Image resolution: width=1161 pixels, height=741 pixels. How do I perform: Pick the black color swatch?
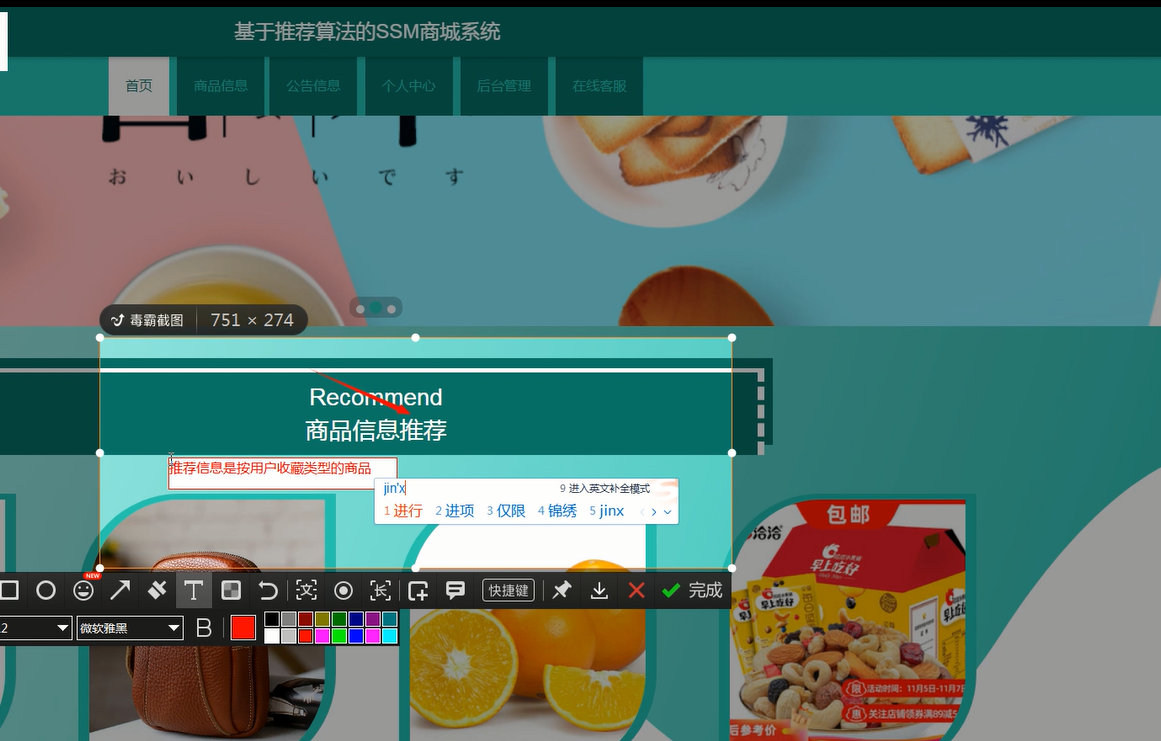click(x=272, y=620)
